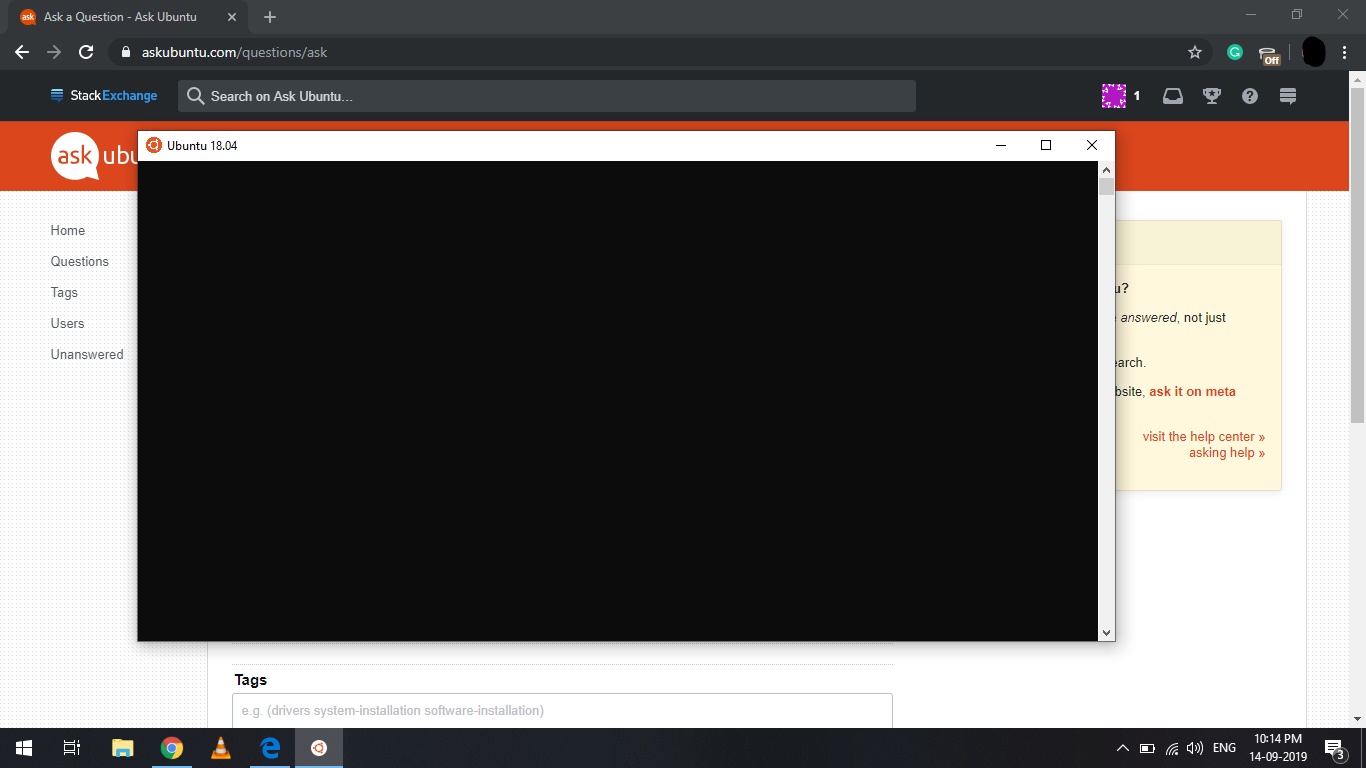Viewport: 1366px width, 768px height.
Task: Open the Ask Ubuntu inbox icon
Action: point(1172,96)
